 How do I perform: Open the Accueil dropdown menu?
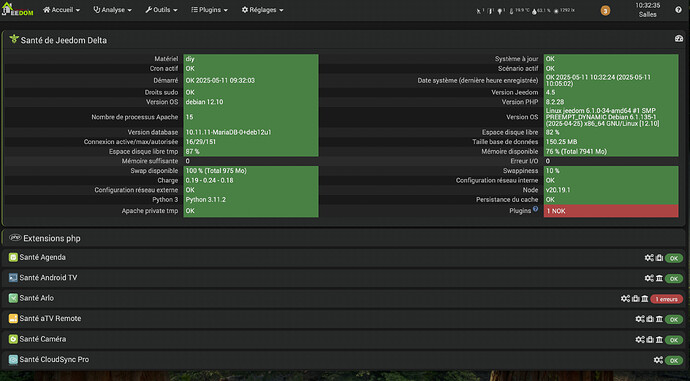(x=61, y=10)
